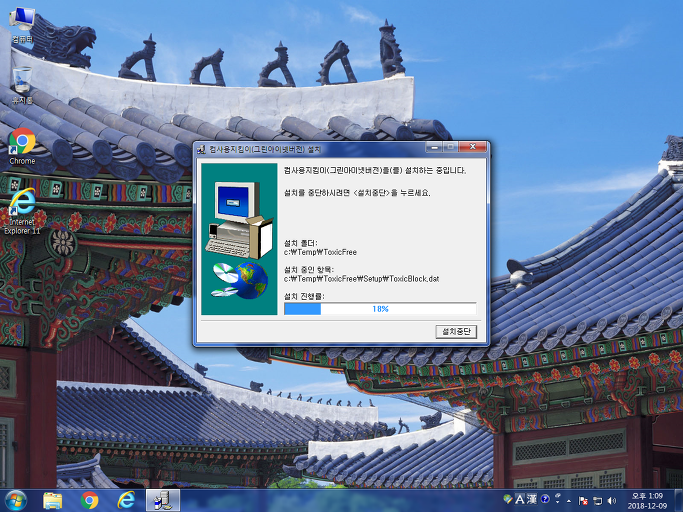This screenshot has width=683, height=512.
Task: Open the Windows Start menu
Action: point(16,501)
